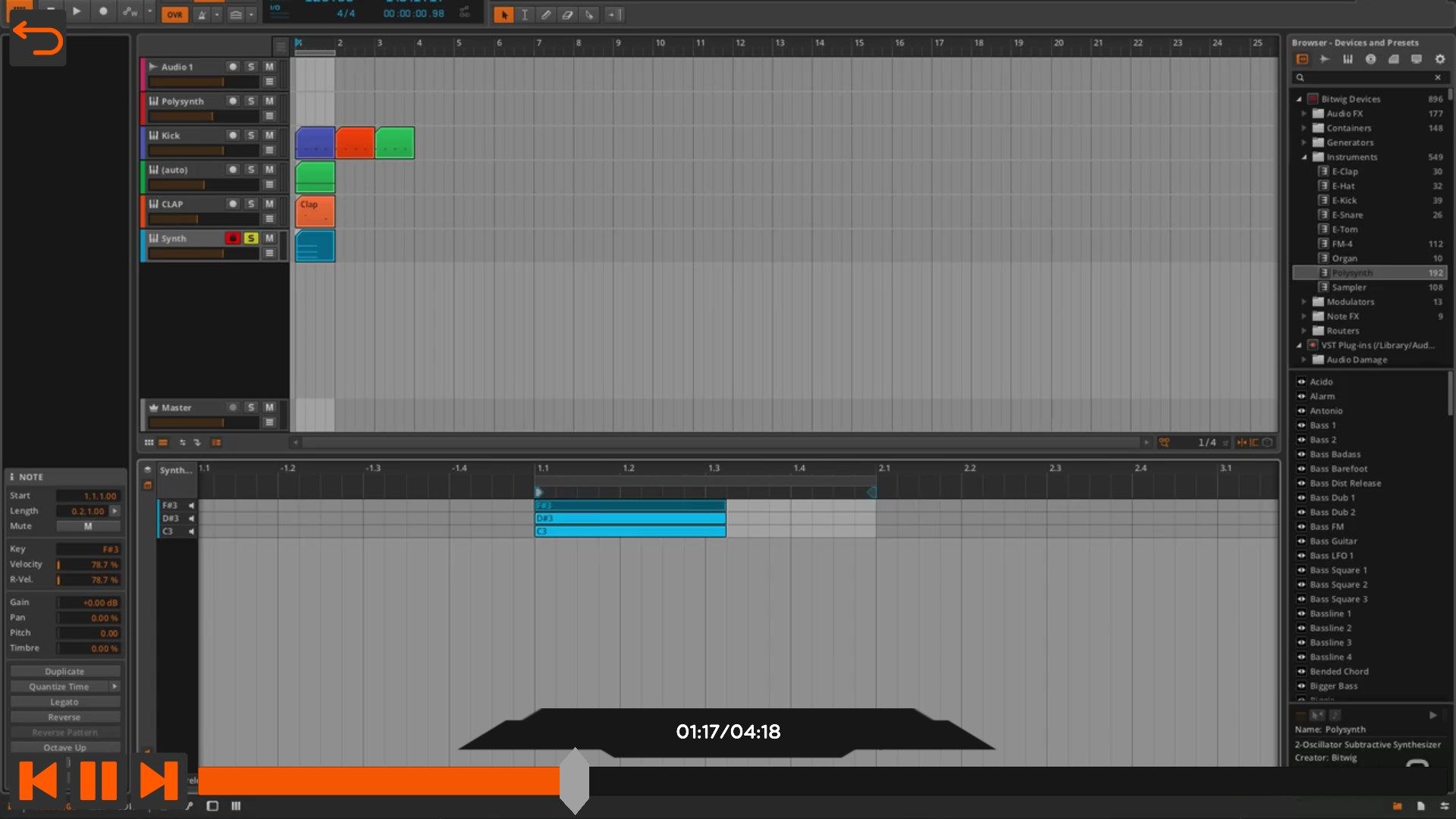
Task: Click the Duplicate button in note inspector
Action: [x=64, y=672]
